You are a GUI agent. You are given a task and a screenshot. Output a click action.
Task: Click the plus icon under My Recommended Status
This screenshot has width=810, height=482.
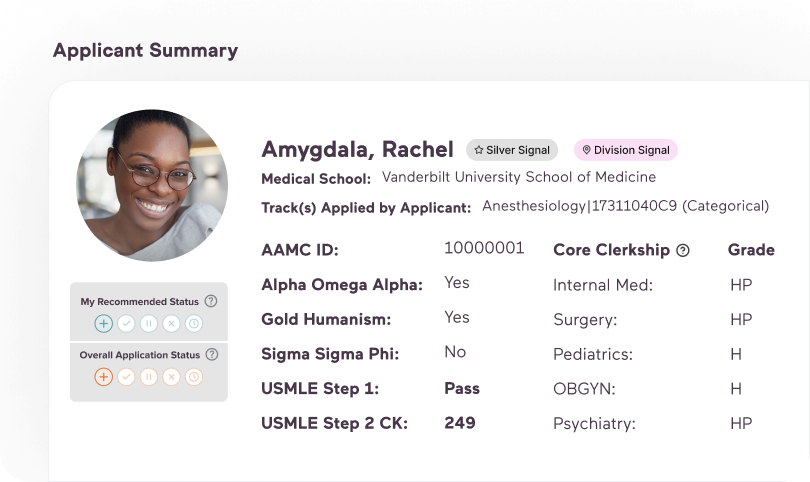104,323
